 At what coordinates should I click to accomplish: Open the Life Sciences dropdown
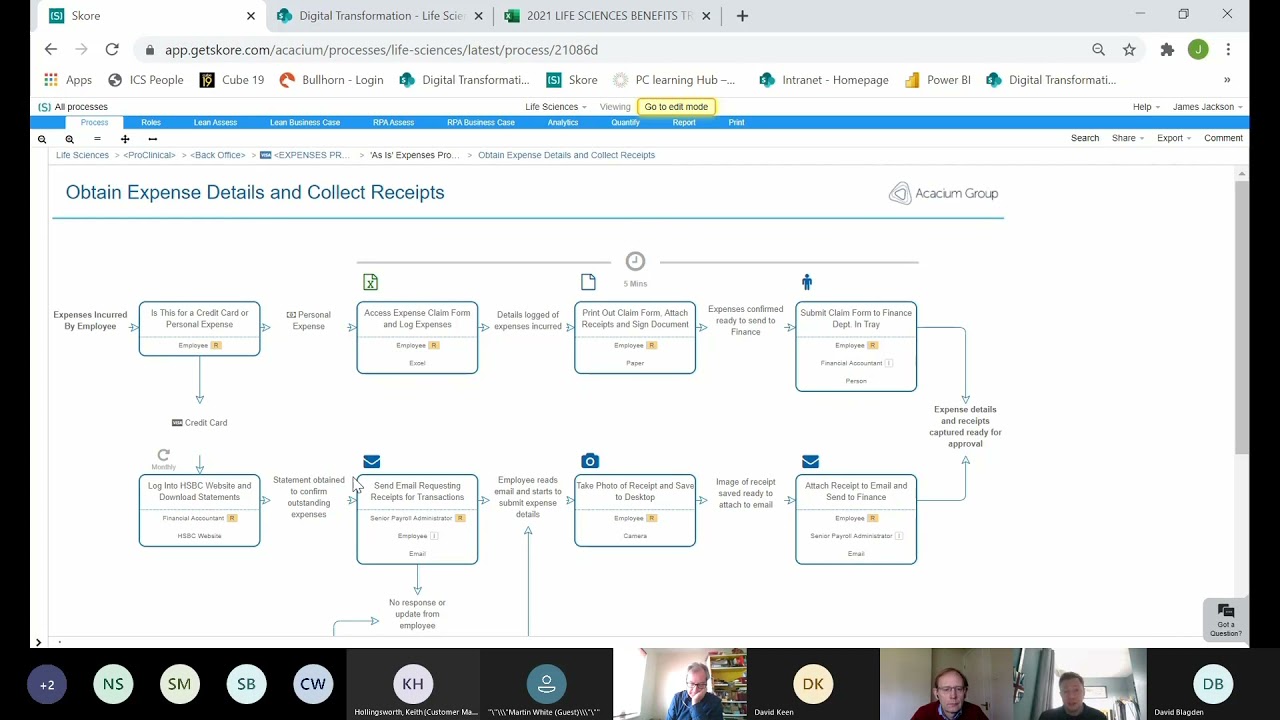[555, 107]
